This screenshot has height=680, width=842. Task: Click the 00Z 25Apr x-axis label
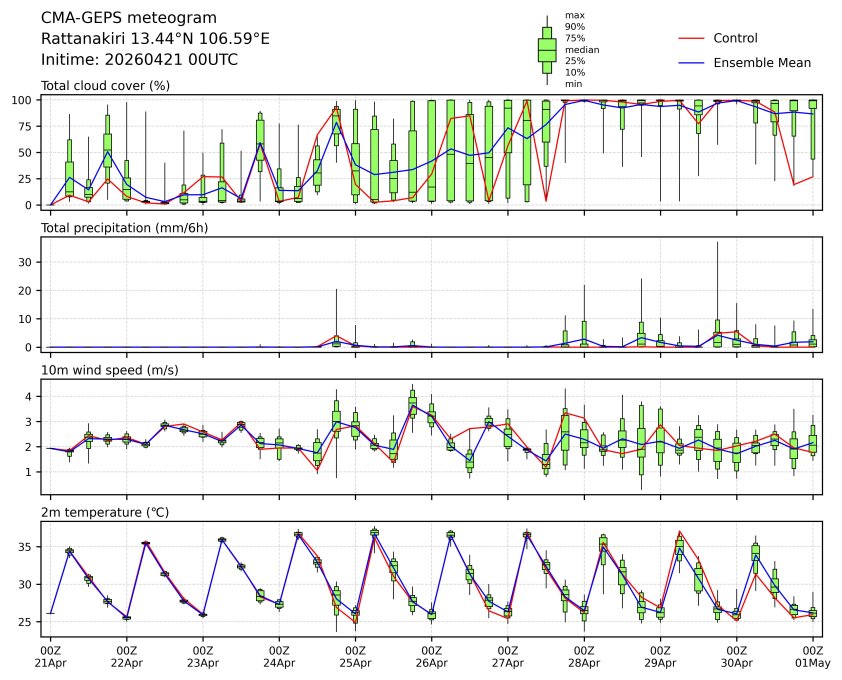click(355, 656)
